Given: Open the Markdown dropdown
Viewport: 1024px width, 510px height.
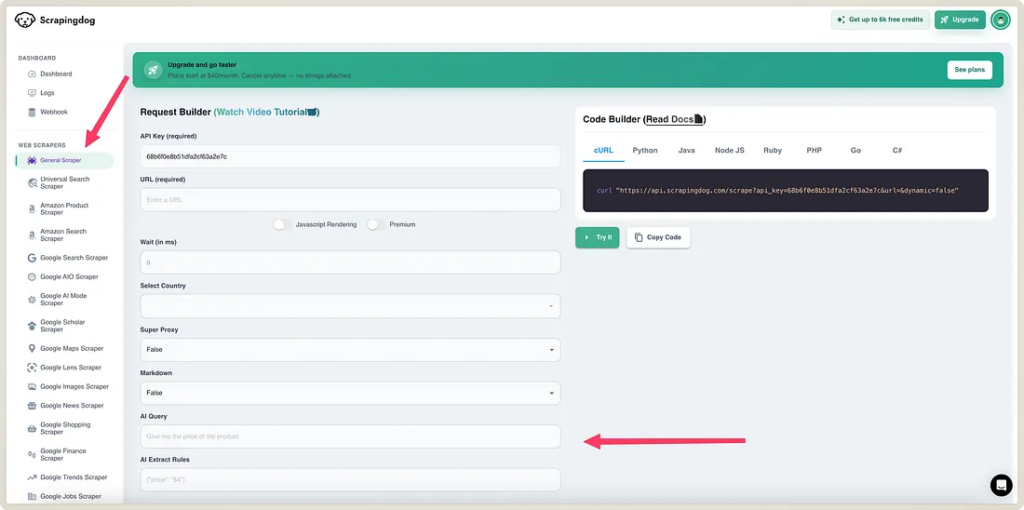Looking at the screenshot, I should [350, 393].
